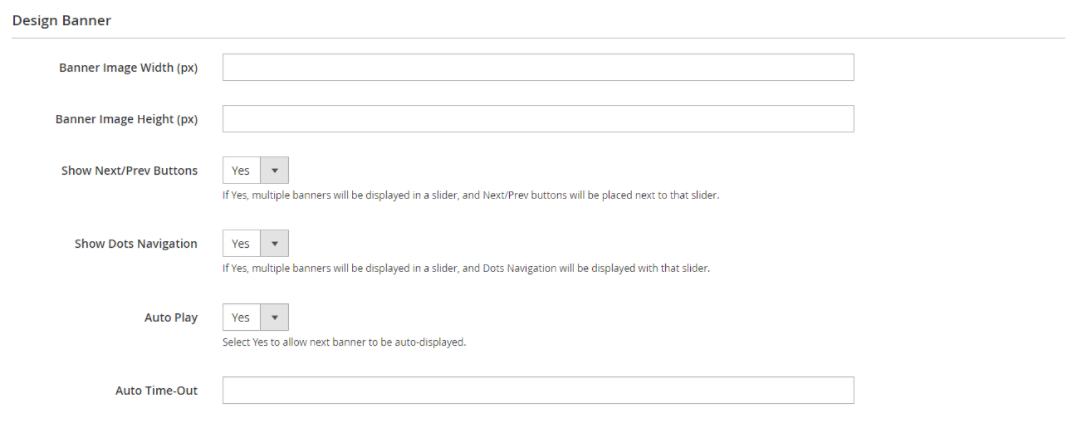Click the Dots Navigation help text
The width and height of the screenshot is (1075, 428).
click(465, 268)
